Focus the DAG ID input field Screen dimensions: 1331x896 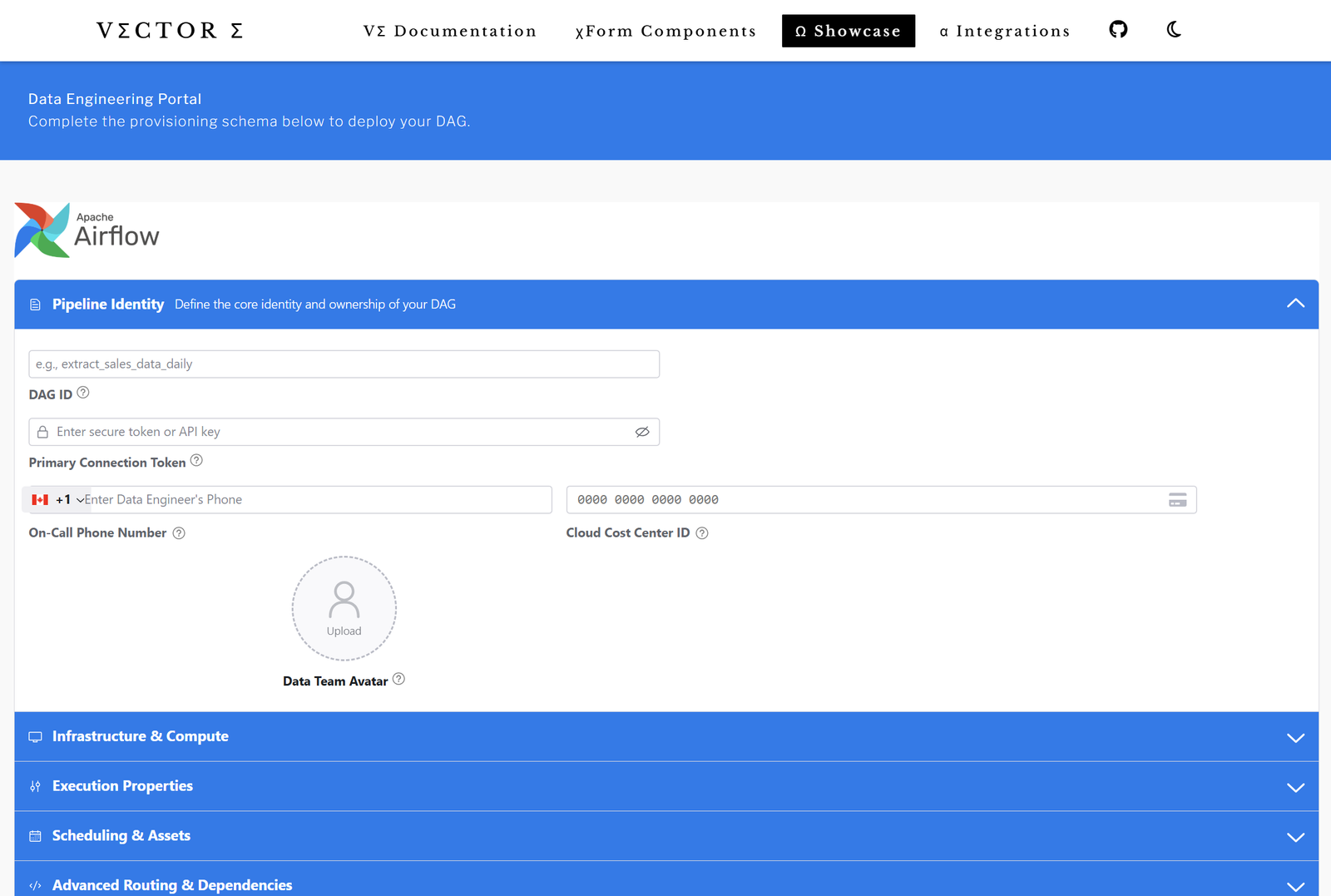tap(344, 364)
